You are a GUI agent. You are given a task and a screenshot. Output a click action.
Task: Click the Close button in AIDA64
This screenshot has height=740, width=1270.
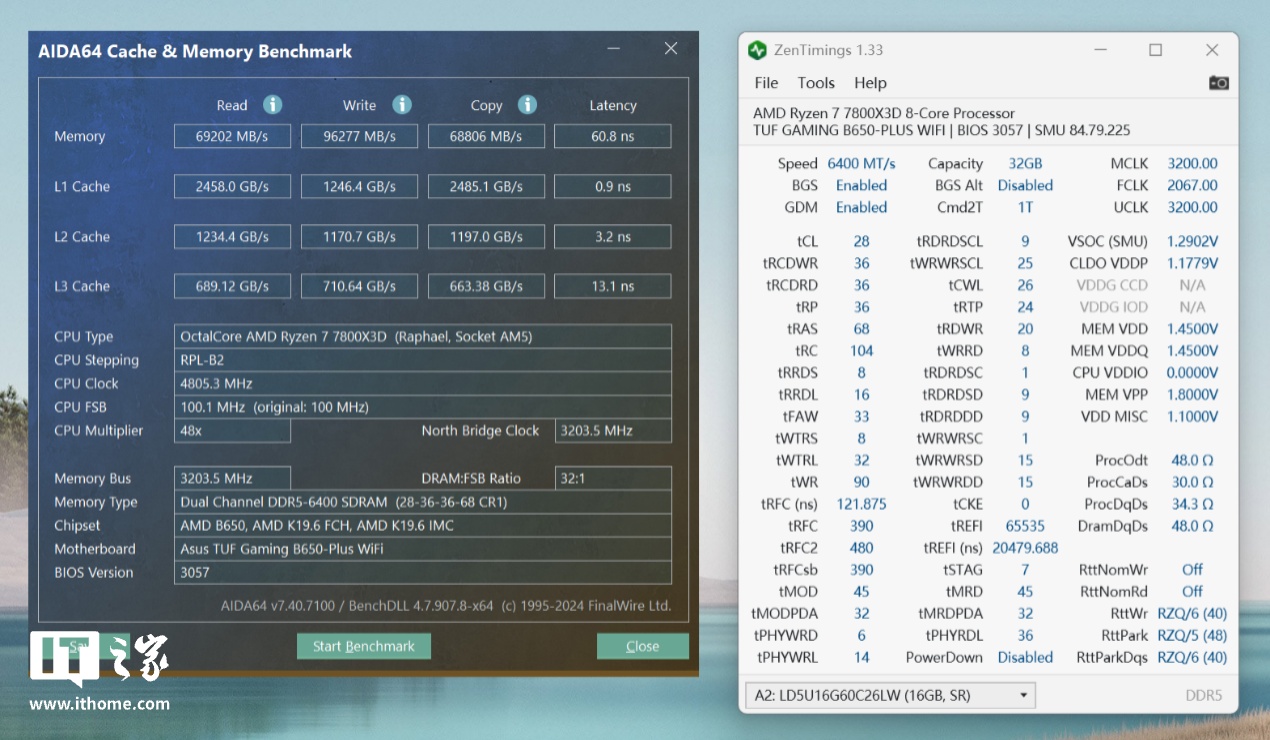[642, 646]
